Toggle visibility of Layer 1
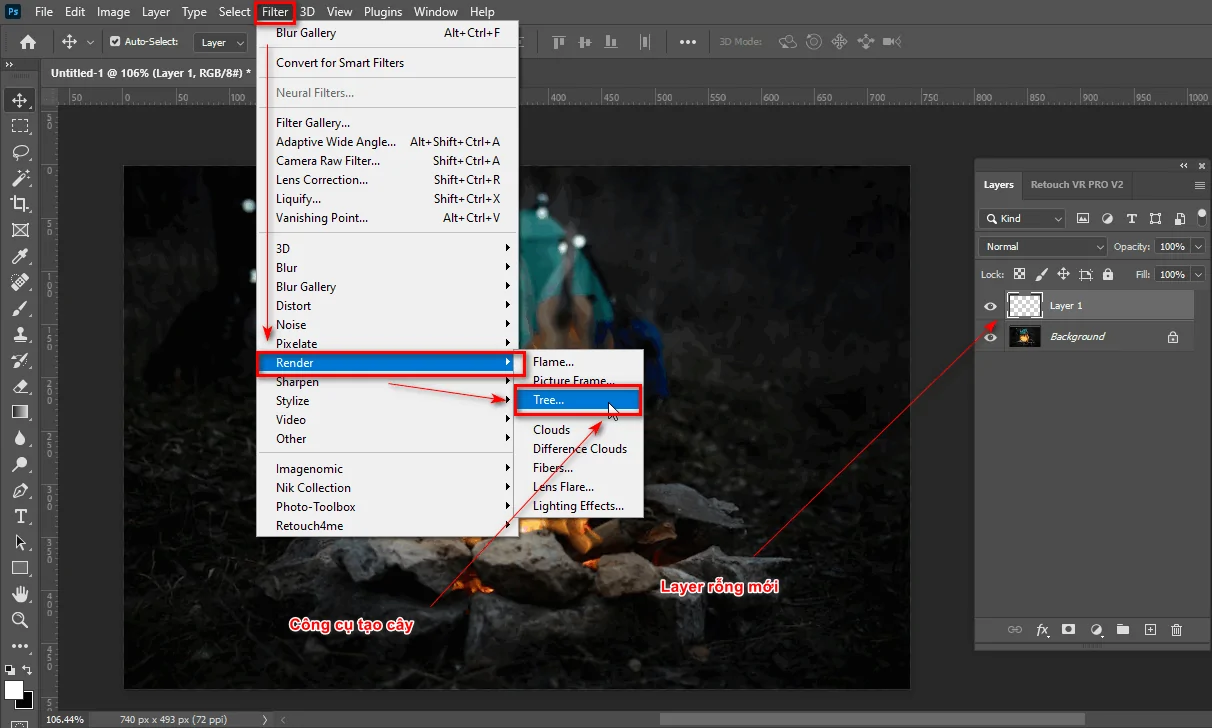1212x728 pixels. pos(990,305)
